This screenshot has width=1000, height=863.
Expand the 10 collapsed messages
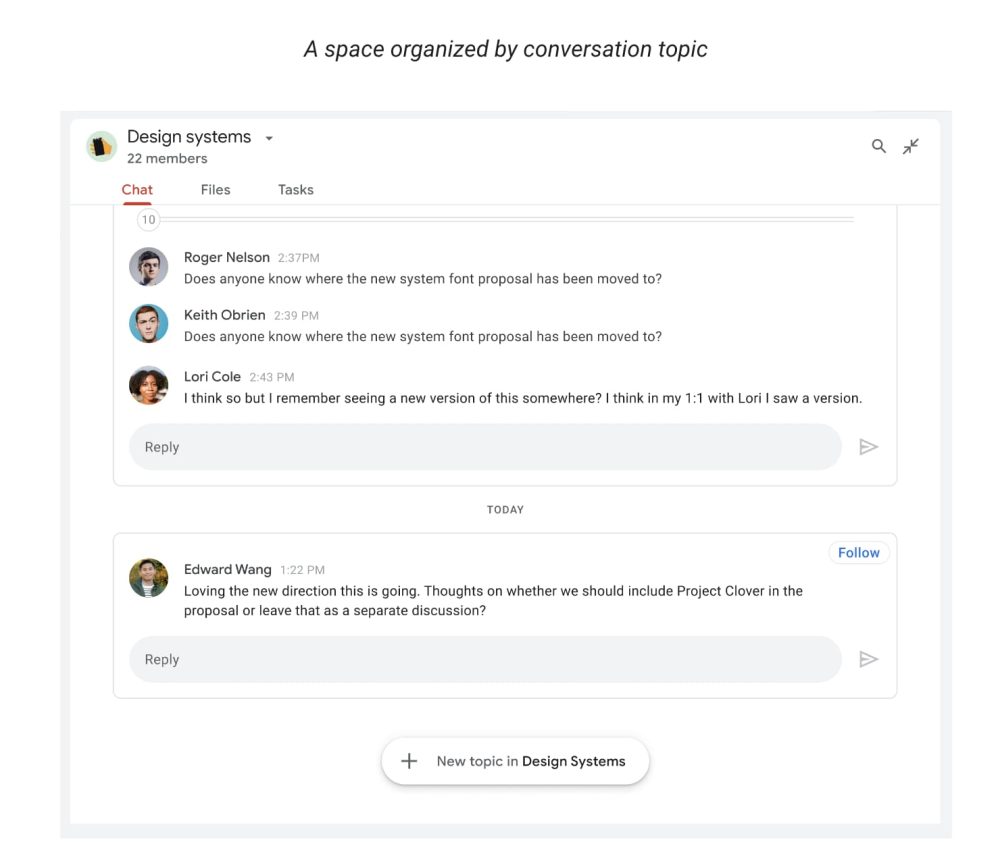tap(149, 219)
